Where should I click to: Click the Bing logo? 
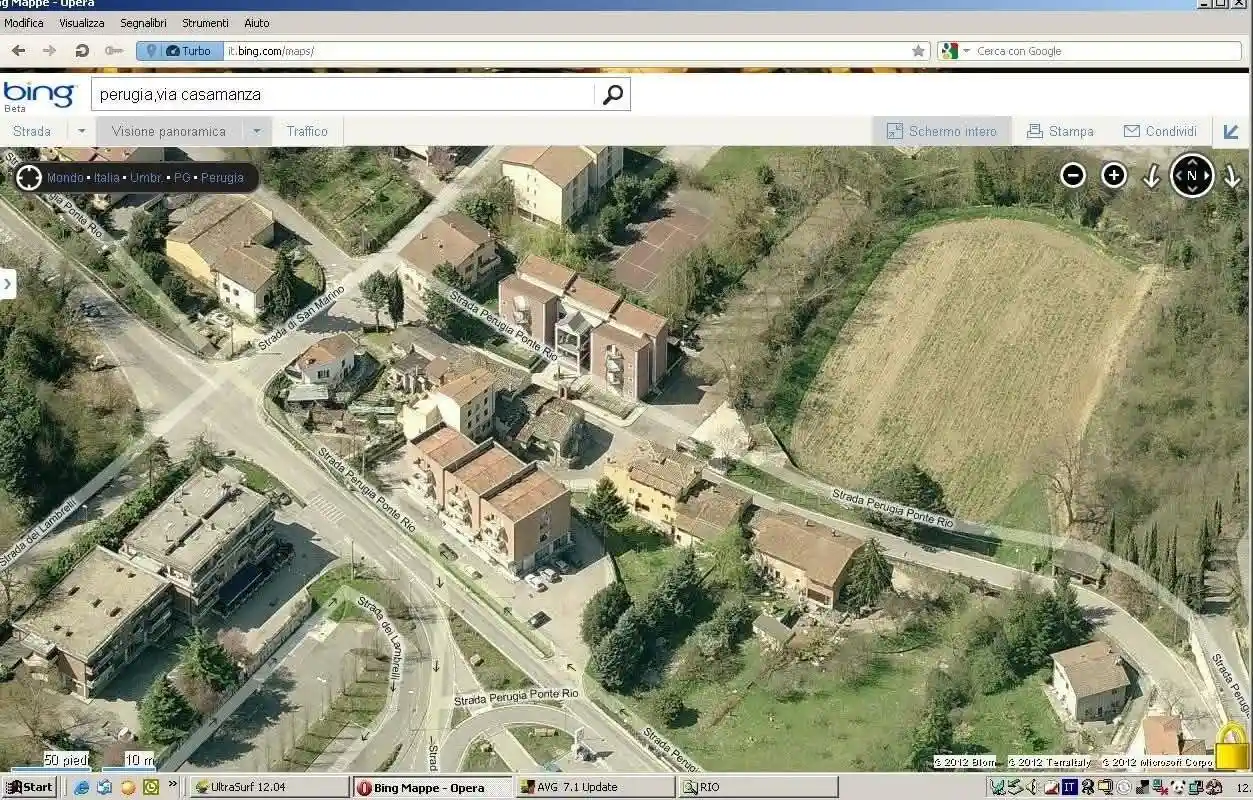pos(39,95)
